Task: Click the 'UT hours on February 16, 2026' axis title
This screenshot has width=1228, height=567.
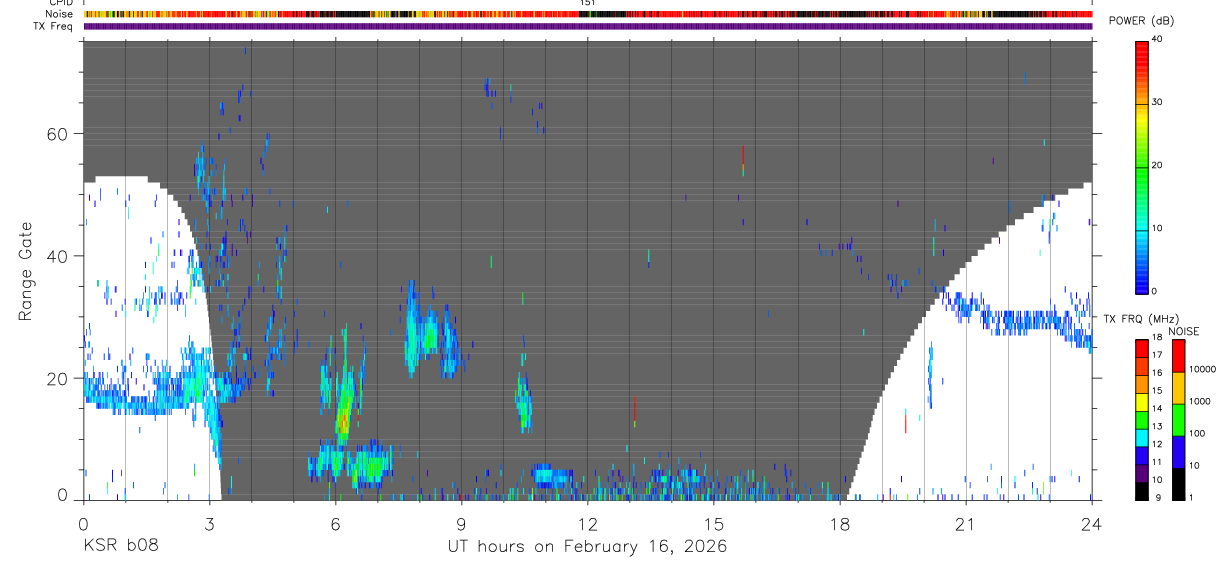Action: 587,547
